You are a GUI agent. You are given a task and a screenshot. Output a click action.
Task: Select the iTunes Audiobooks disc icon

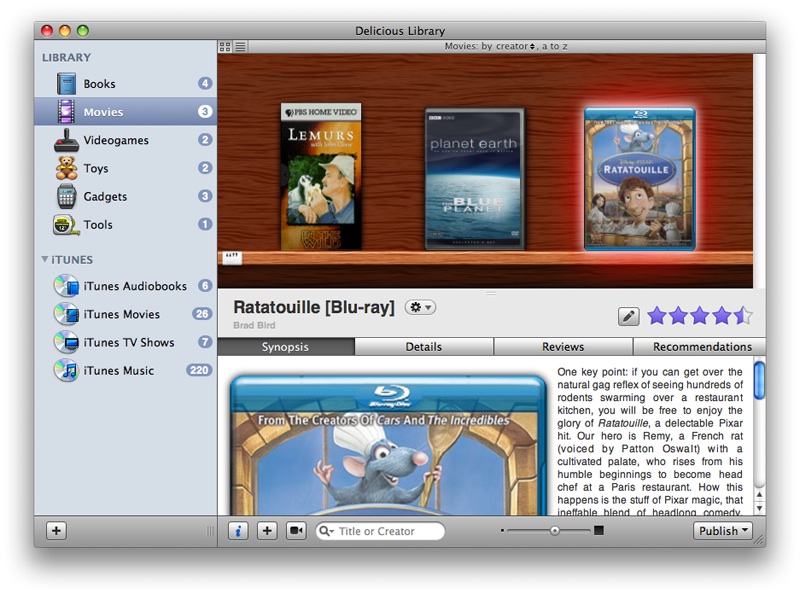(x=66, y=286)
